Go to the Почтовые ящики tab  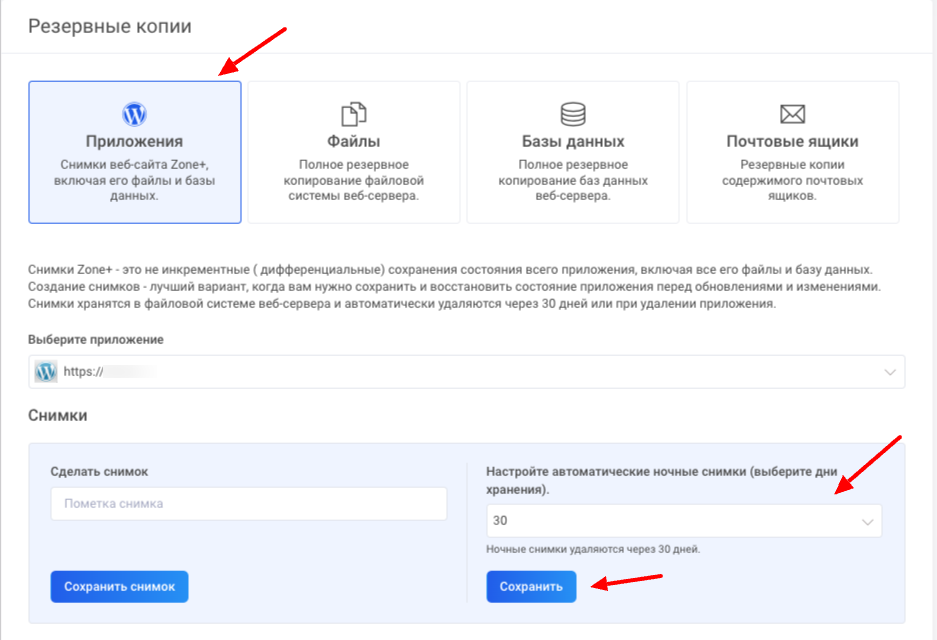[792, 141]
